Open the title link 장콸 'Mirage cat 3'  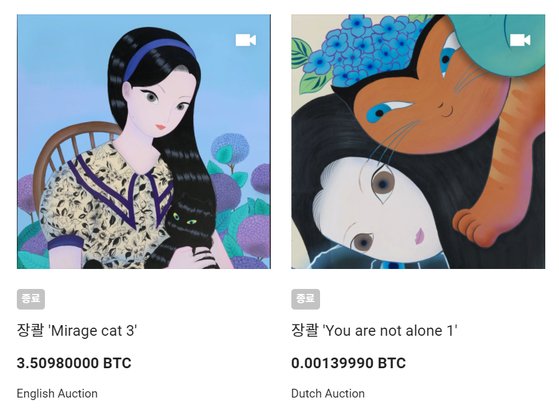(77, 330)
